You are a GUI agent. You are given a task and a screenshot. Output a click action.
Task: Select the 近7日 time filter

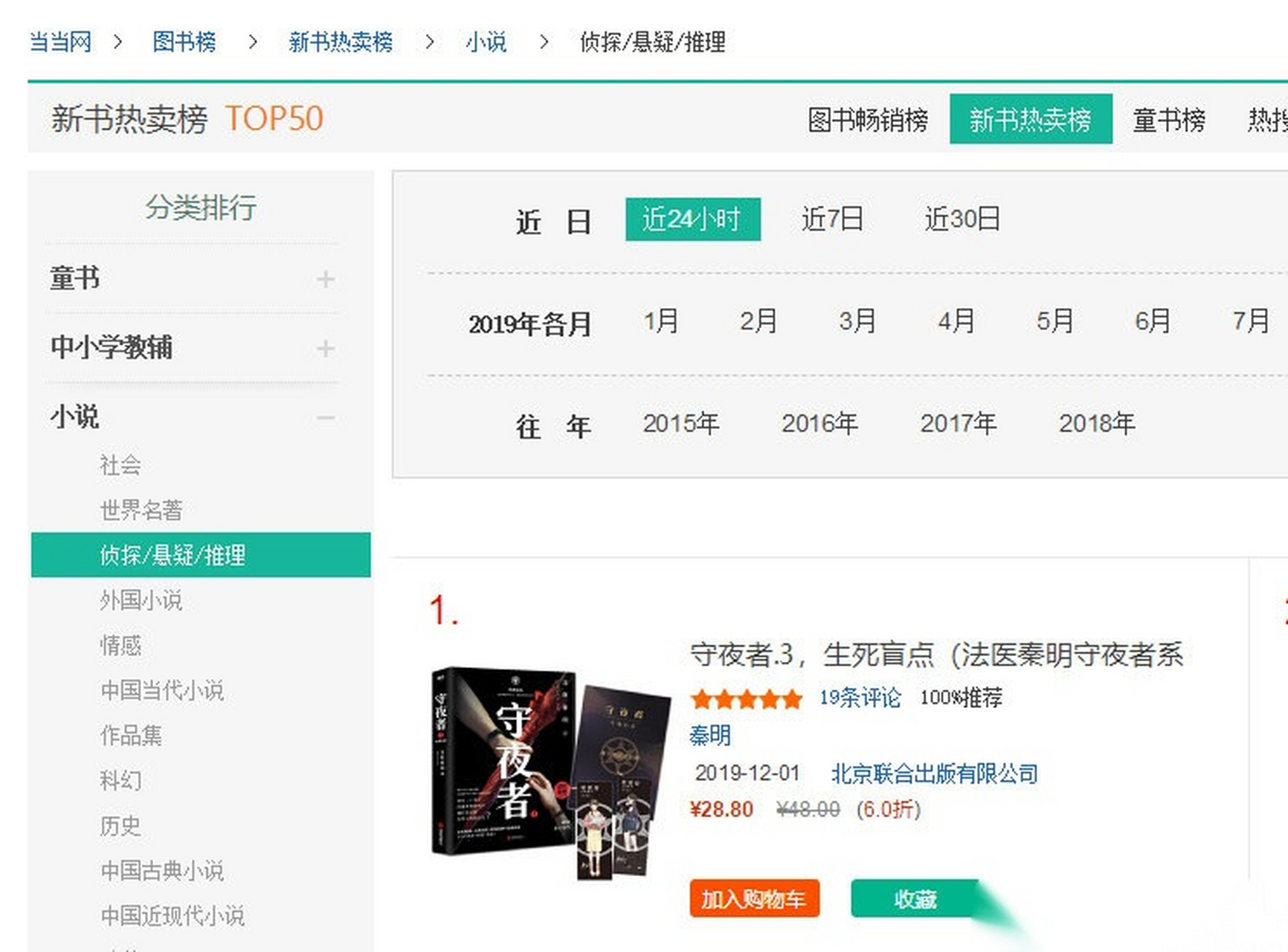(x=831, y=219)
